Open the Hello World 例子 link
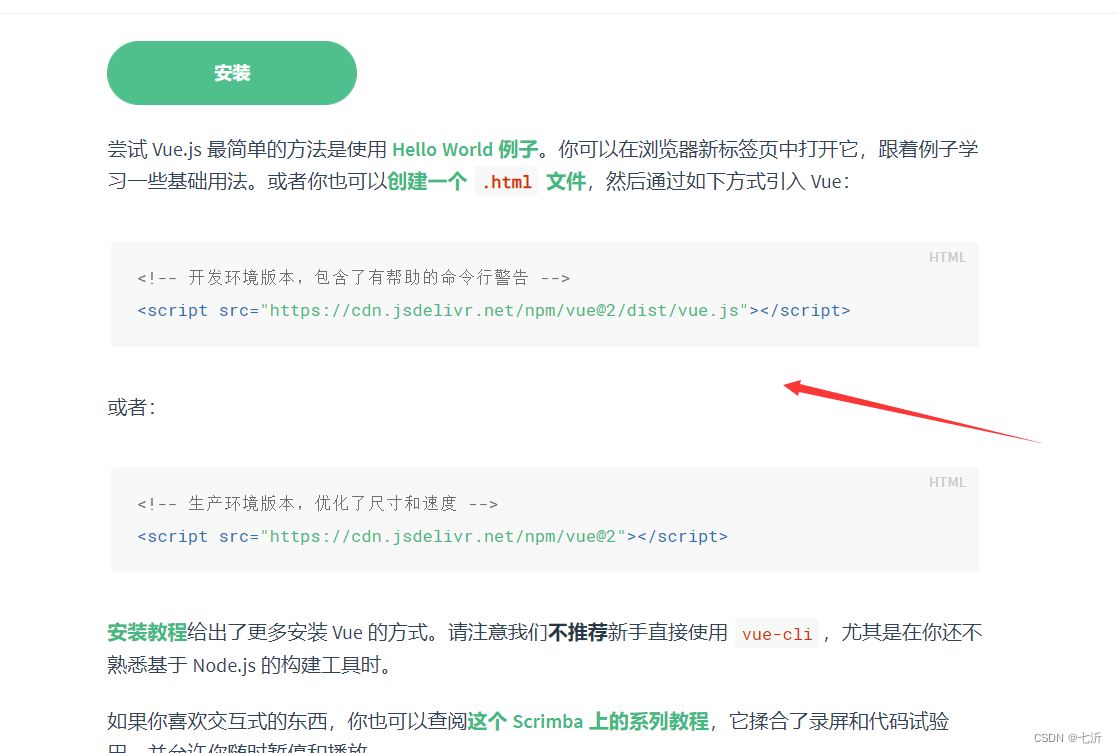The width and height of the screenshot is (1117, 753). 465,150
